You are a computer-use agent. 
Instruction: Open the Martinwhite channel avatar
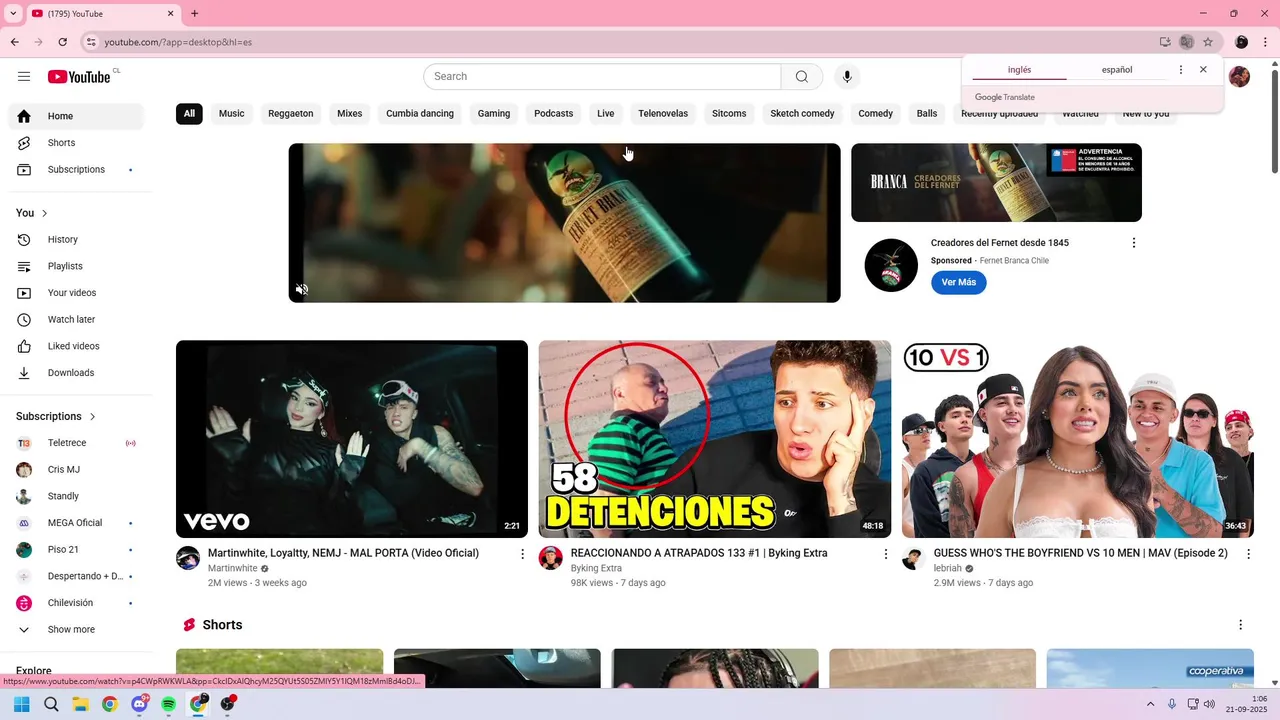188,558
